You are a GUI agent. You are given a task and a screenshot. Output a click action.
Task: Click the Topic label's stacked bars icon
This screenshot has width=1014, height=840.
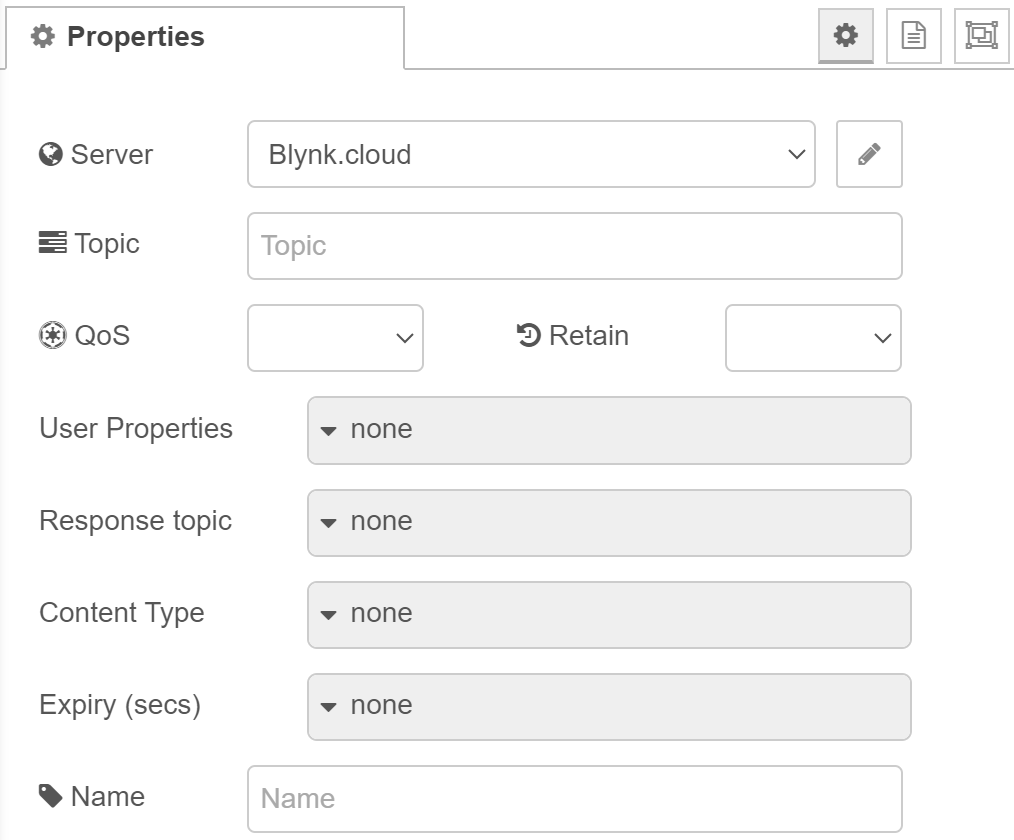(x=52, y=243)
